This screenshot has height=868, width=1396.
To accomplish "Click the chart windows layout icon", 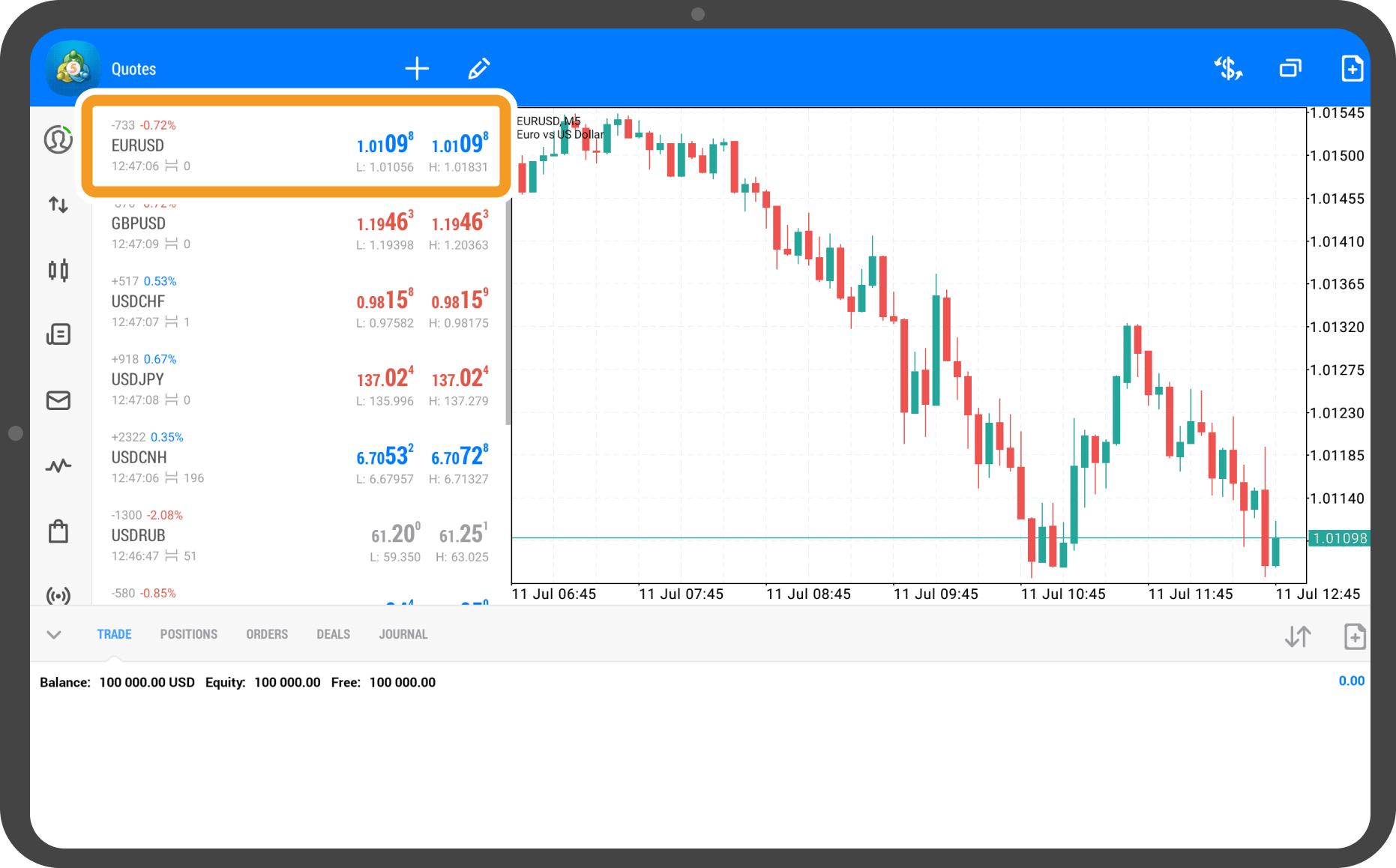I will coord(1290,69).
